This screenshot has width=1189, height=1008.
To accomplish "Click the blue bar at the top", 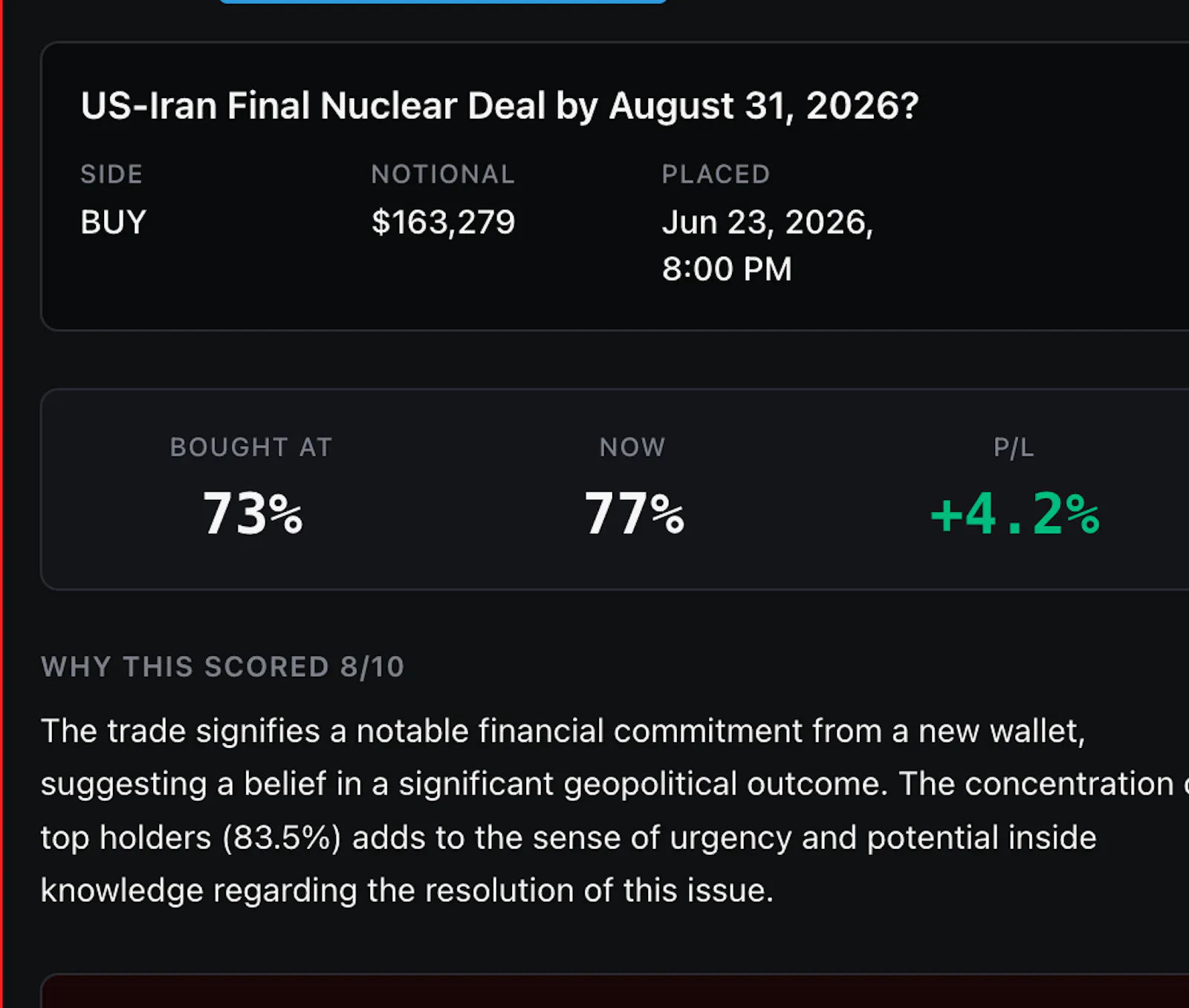I will (443, 1).
